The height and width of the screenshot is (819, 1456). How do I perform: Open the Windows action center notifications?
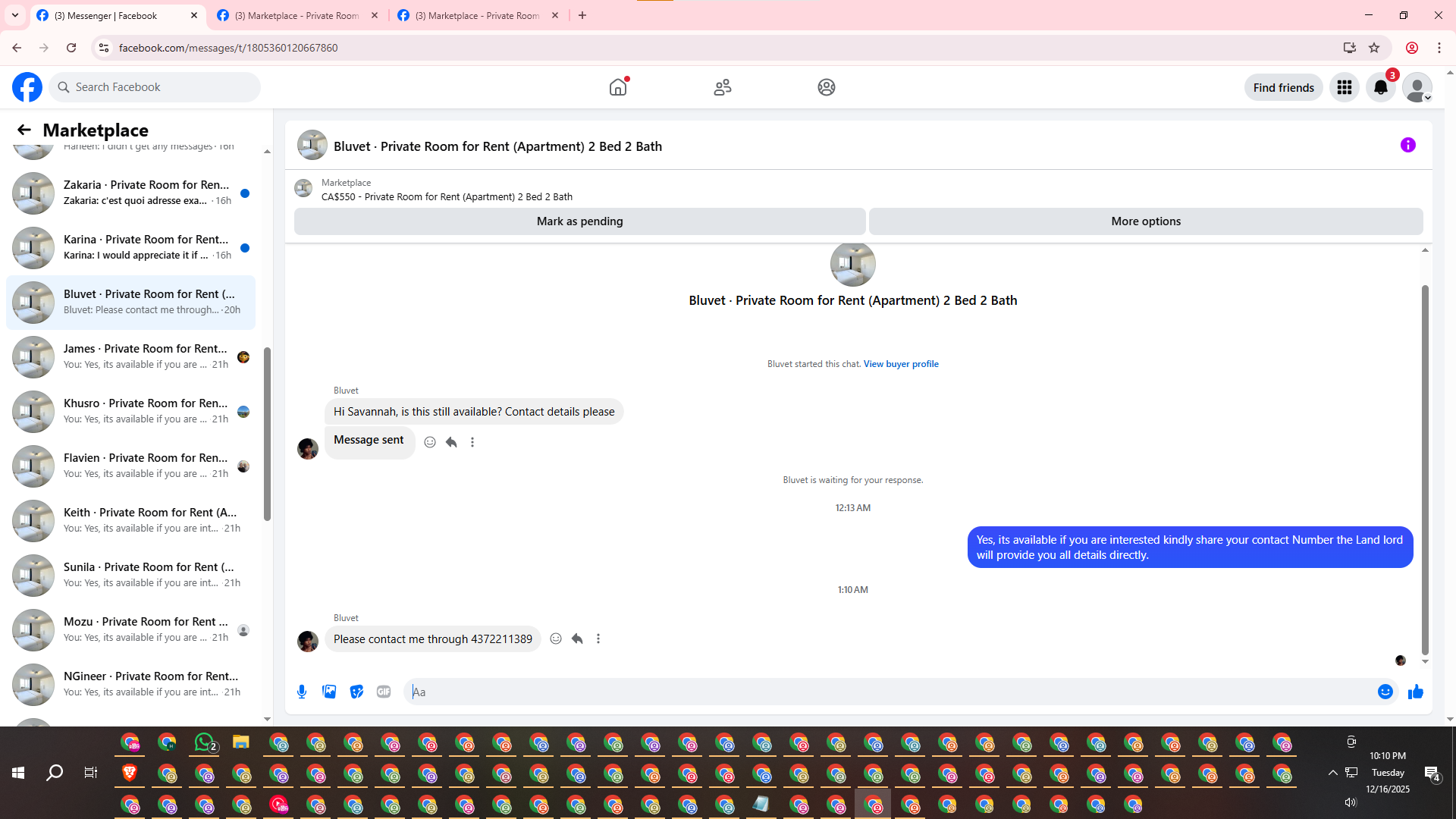(1432, 773)
